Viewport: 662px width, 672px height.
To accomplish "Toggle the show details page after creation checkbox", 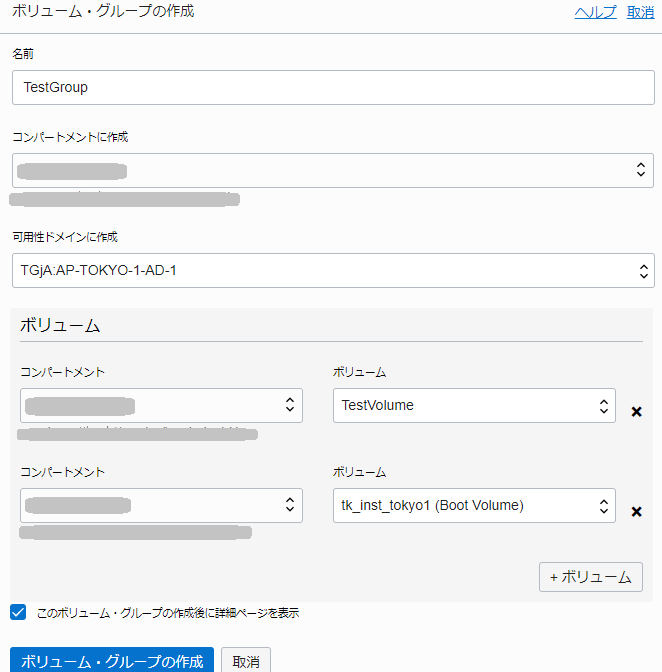I will pyautogui.click(x=18, y=612).
